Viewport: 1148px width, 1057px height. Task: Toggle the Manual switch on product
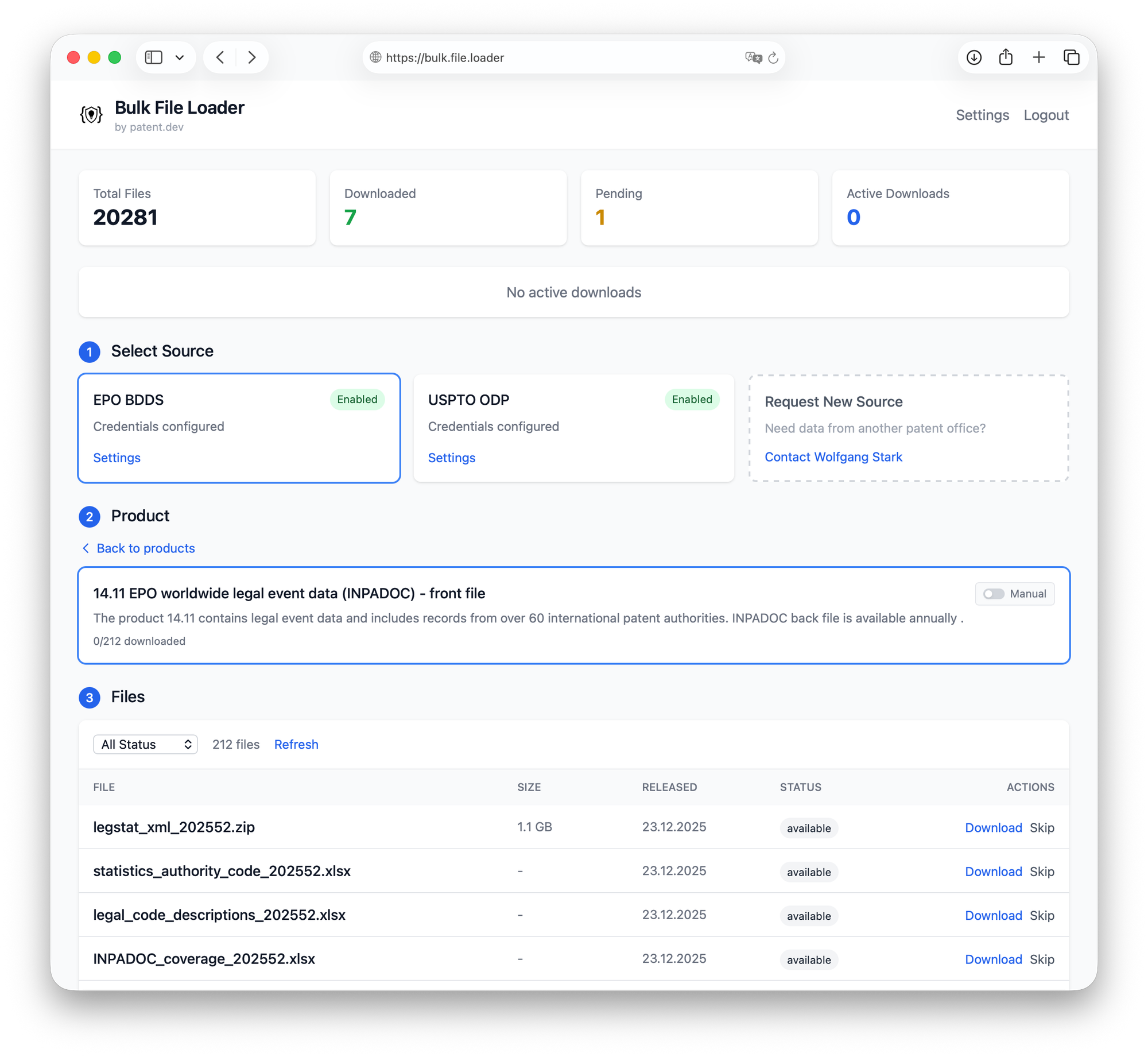(x=994, y=594)
